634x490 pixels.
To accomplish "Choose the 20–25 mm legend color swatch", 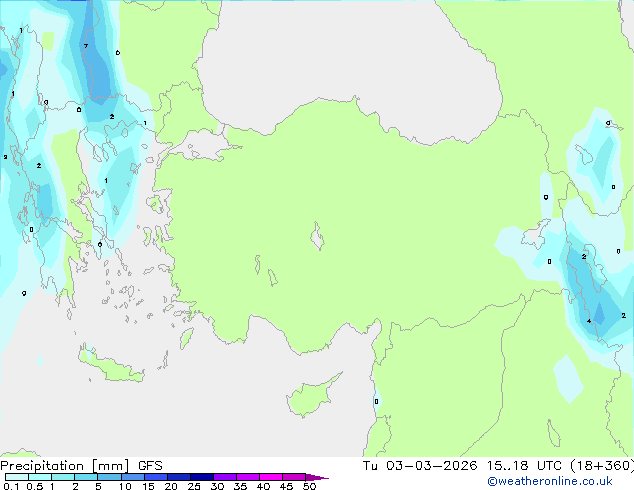I will [178, 477].
